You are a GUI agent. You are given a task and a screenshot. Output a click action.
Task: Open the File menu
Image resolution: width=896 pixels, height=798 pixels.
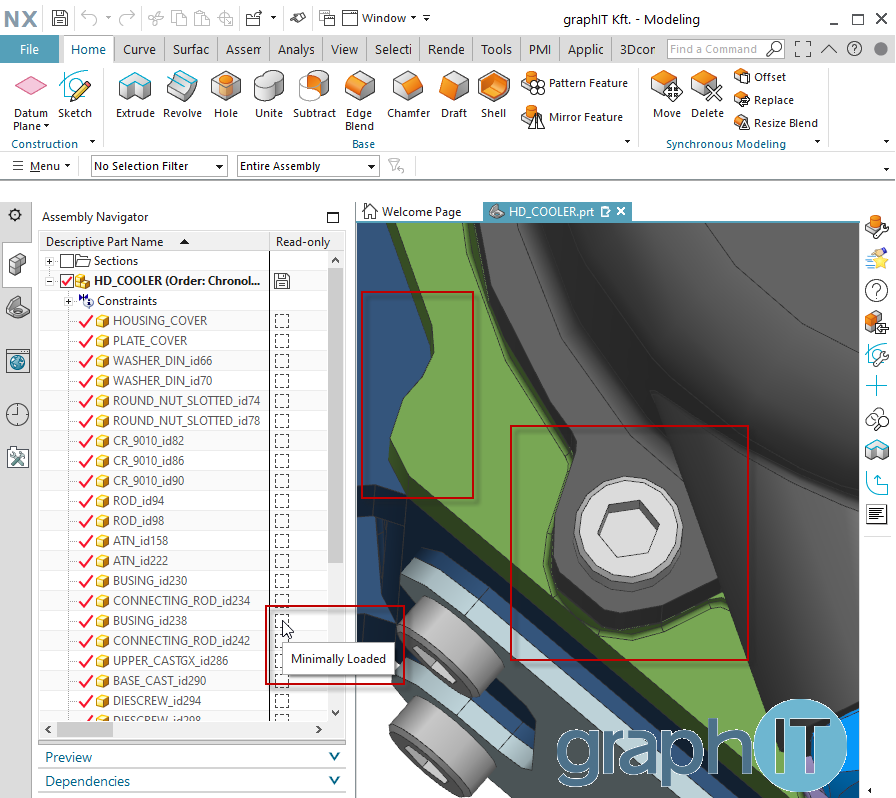(30, 49)
